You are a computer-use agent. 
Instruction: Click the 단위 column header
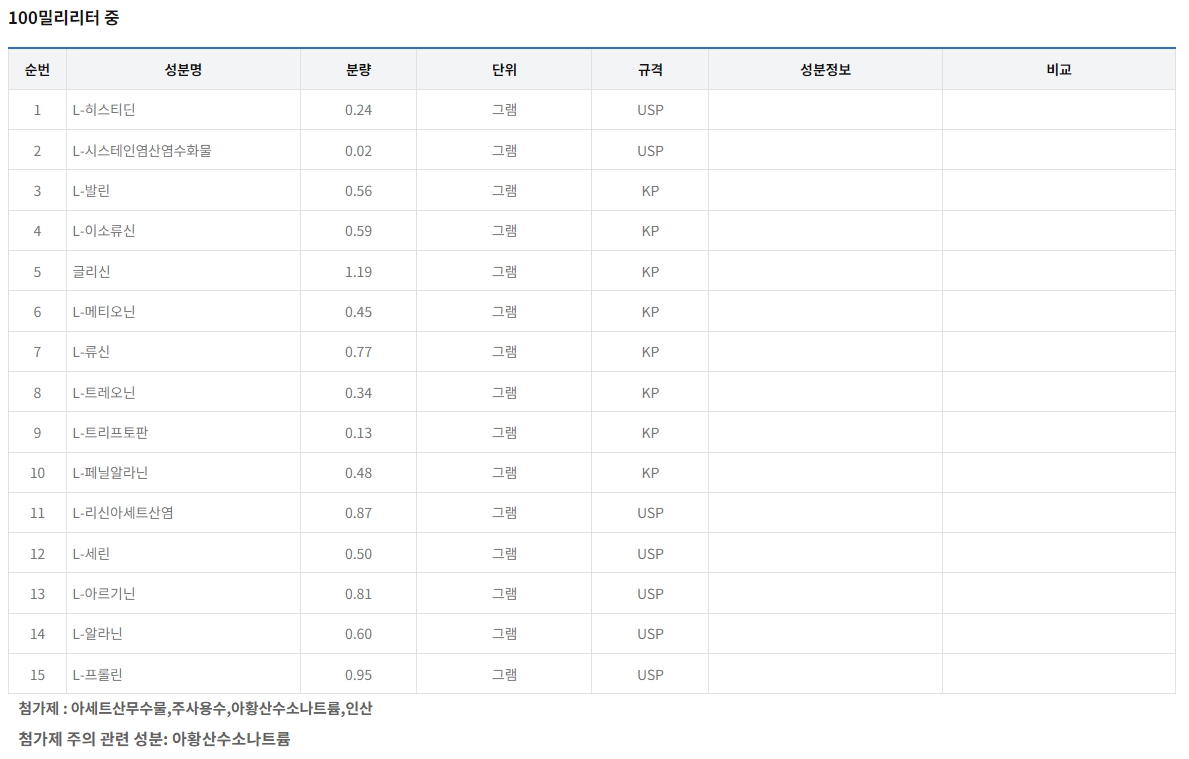[x=503, y=69]
